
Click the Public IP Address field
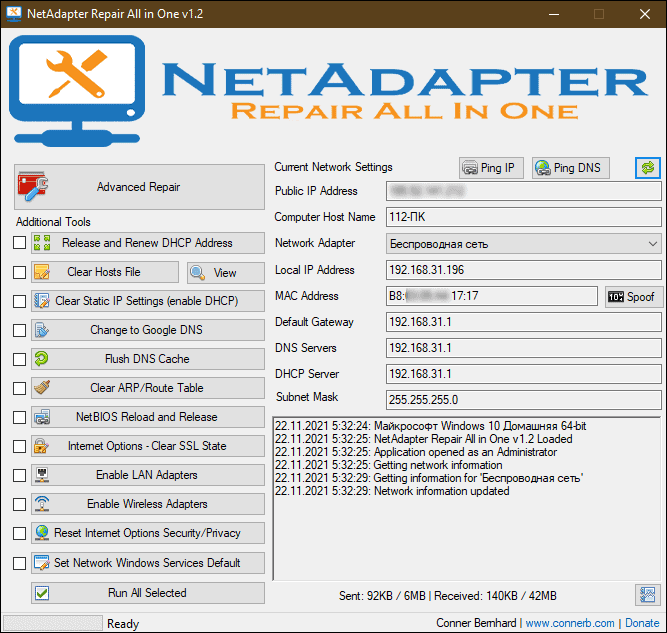pyautogui.click(x=524, y=191)
